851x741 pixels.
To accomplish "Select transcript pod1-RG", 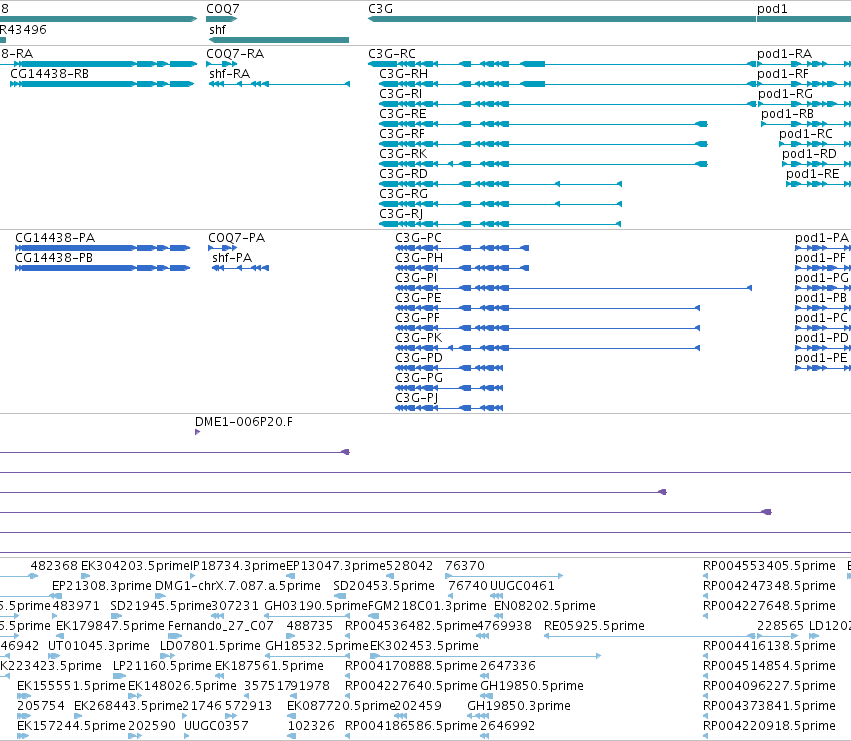I will click(x=785, y=94).
